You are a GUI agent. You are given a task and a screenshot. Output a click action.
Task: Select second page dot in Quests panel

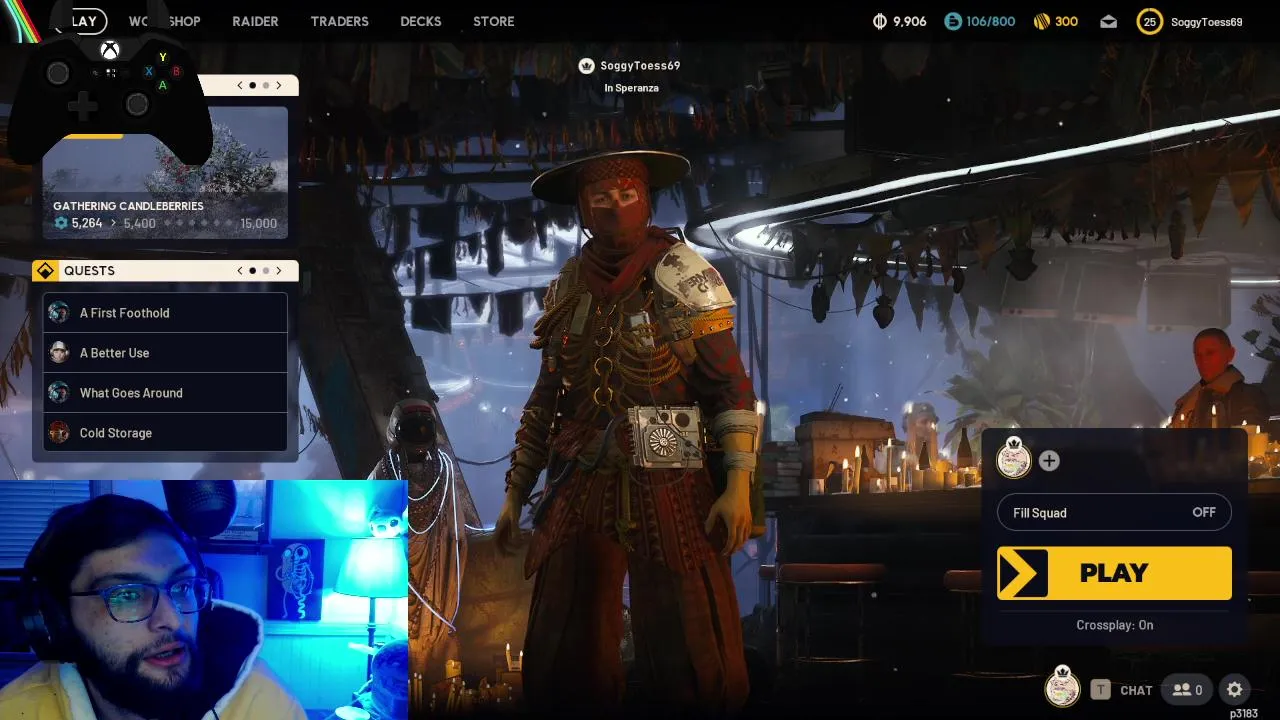[266, 271]
